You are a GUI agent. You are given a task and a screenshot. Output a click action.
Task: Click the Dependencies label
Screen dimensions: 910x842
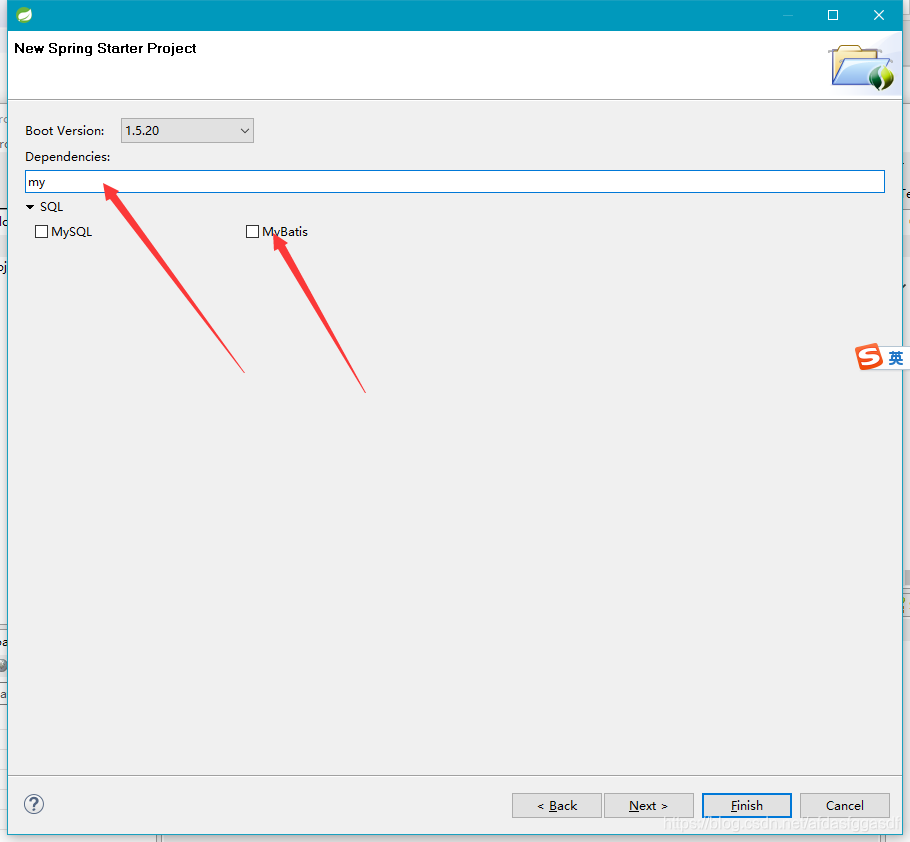[x=67, y=157]
